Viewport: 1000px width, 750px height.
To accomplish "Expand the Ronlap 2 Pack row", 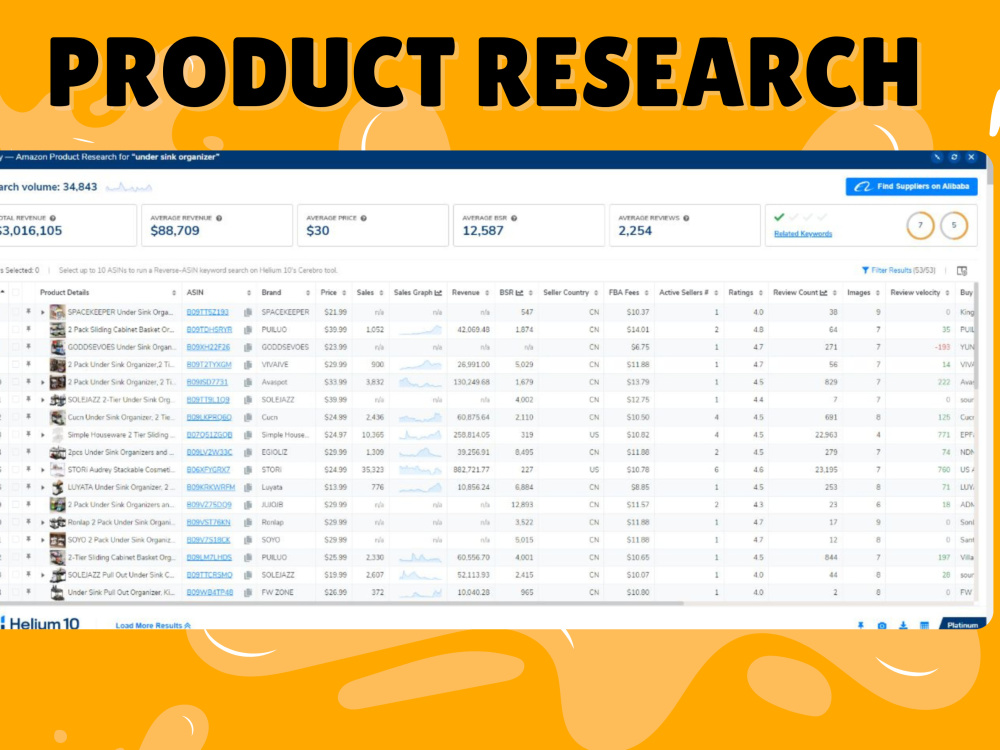I will pos(43,522).
